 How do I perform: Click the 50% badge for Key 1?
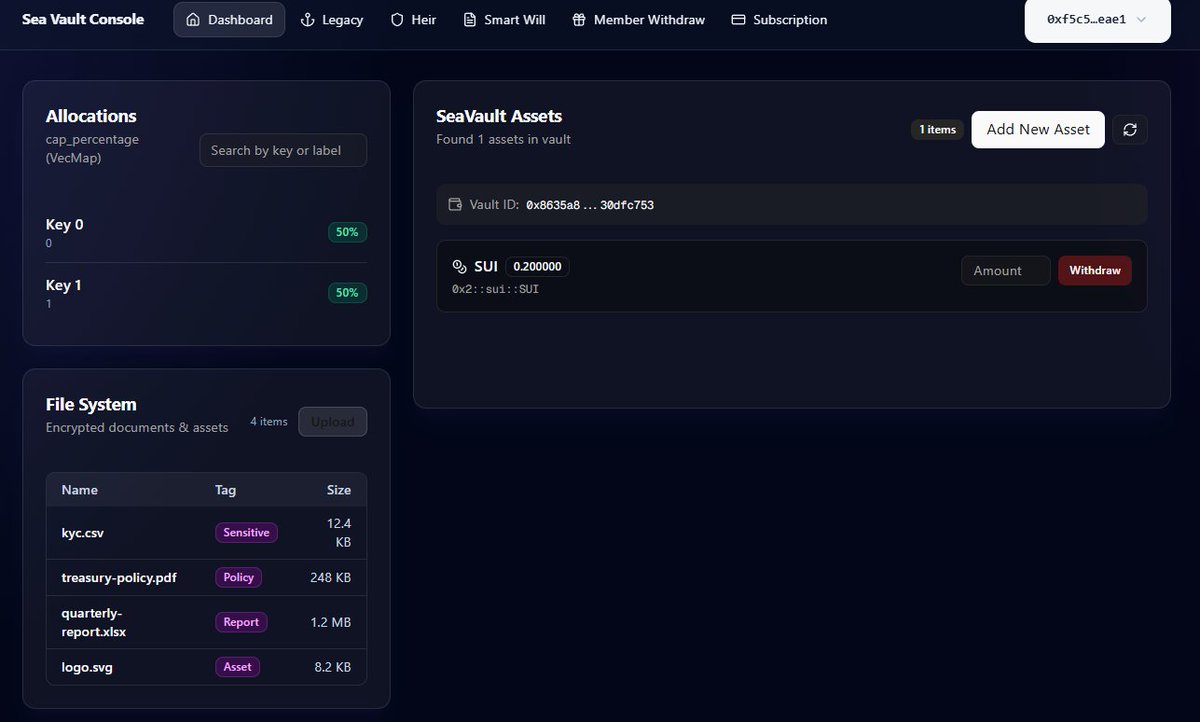coord(347,293)
